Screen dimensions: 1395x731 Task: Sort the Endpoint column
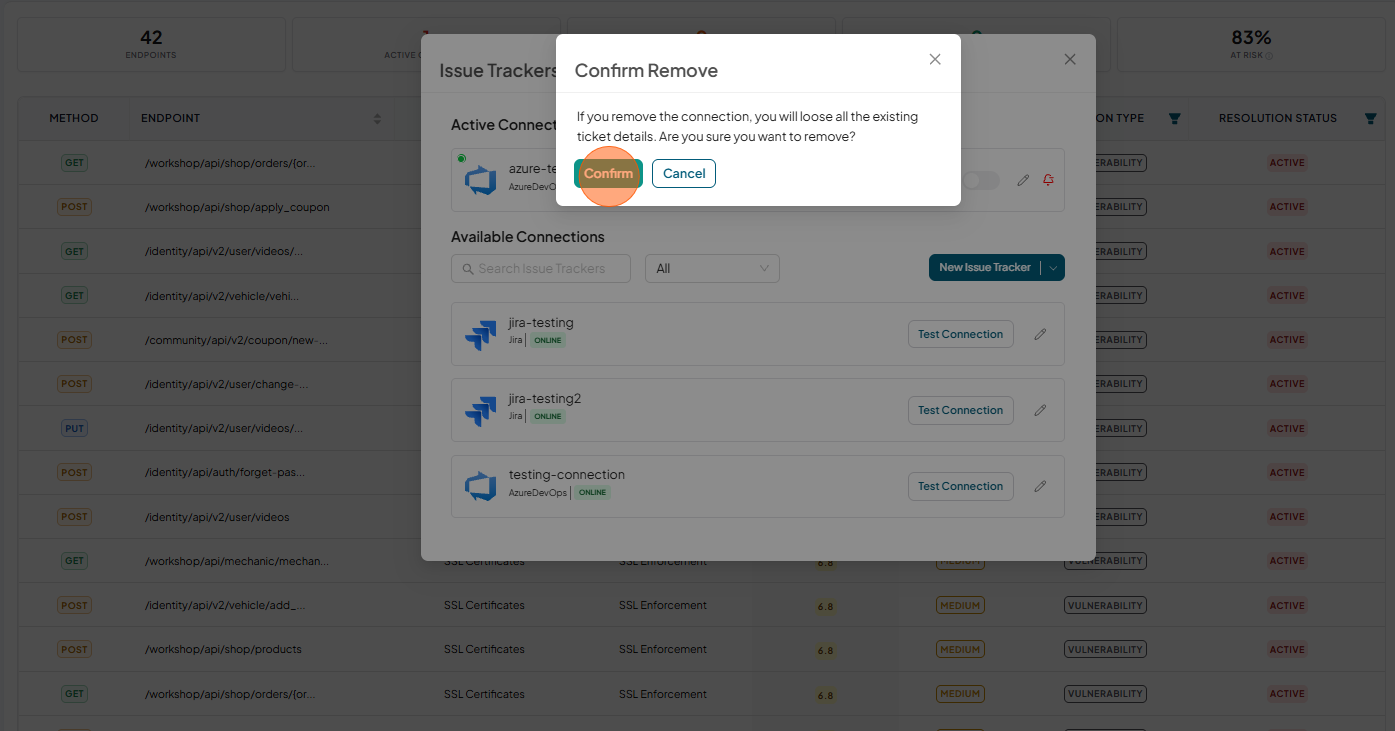377,118
